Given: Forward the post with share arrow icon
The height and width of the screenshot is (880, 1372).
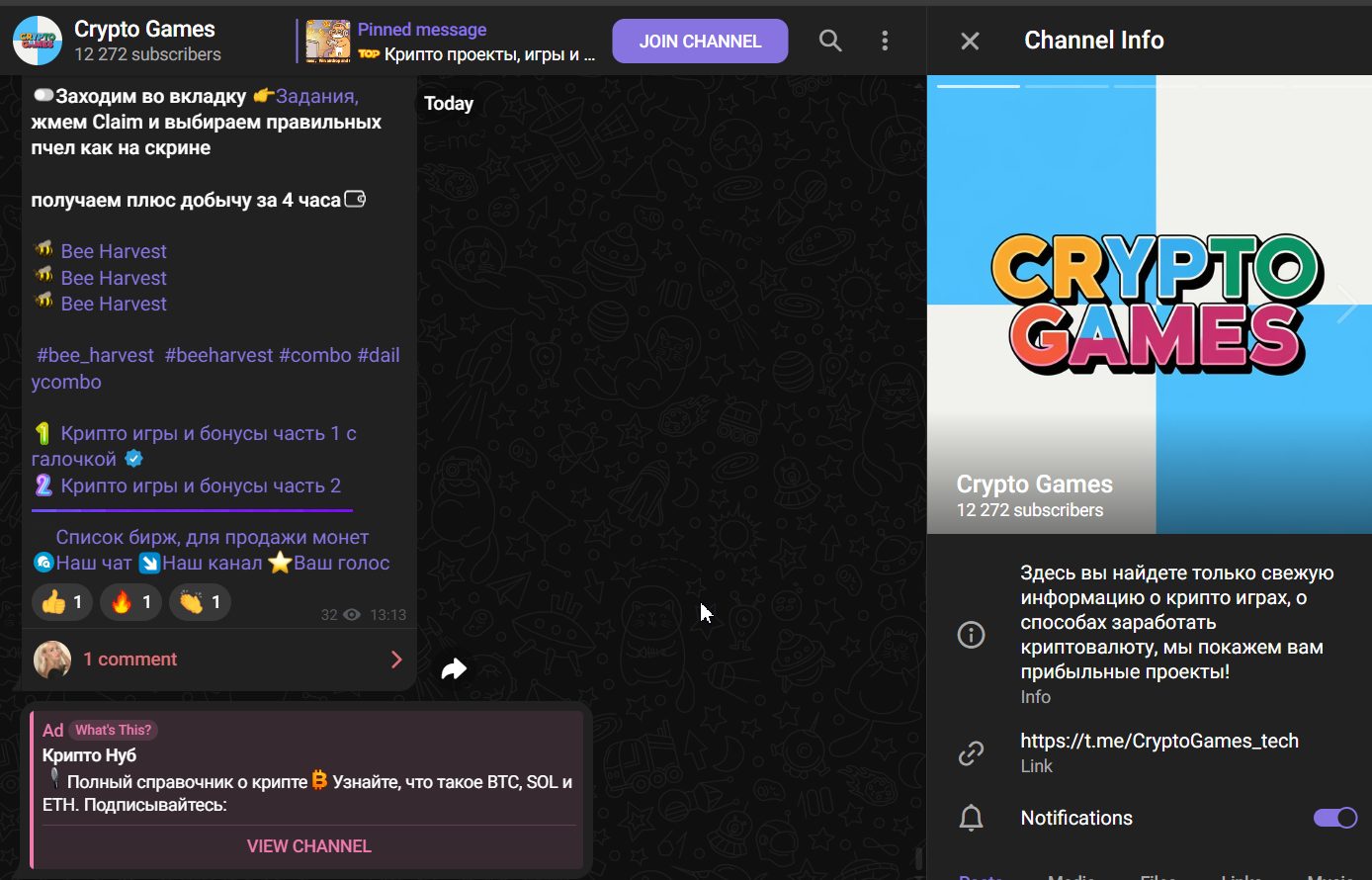Looking at the screenshot, I should (x=454, y=669).
